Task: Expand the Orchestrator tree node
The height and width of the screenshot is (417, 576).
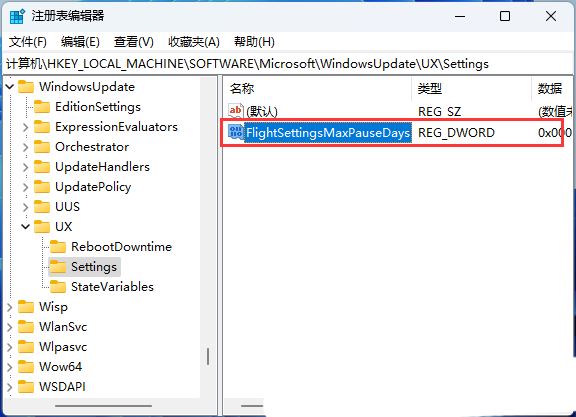Action: point(26,147)
